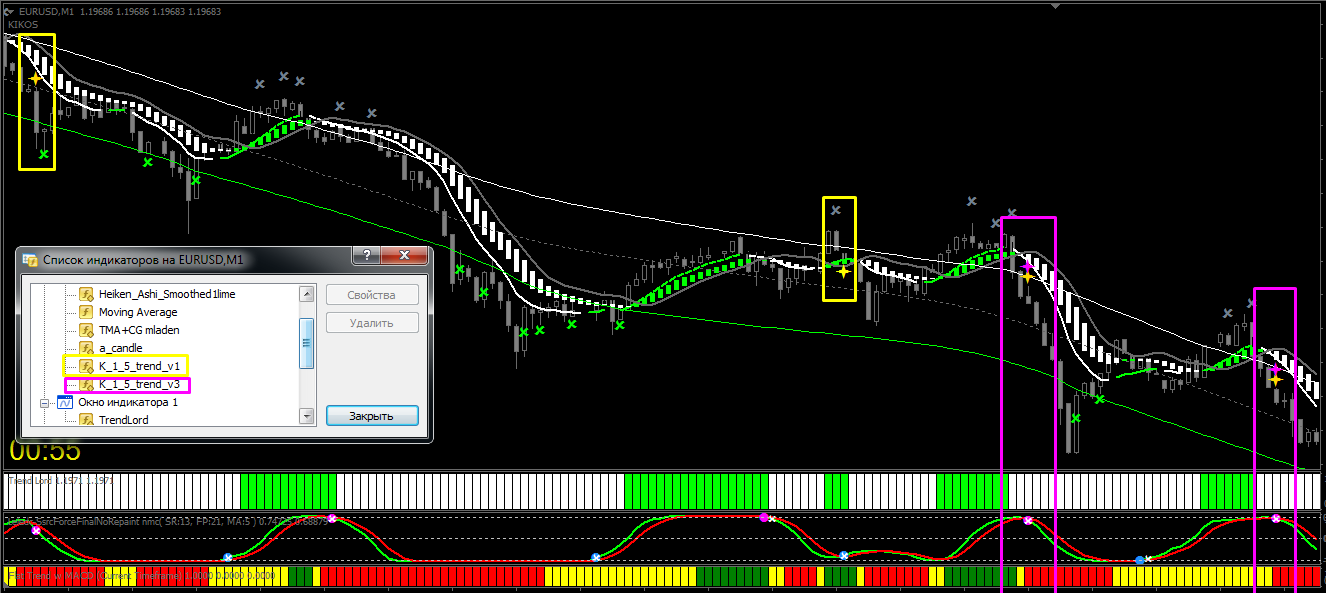
Task: Select the Heiken_Ashi_Smoothed1lime indicator icon
Action: (x=87, y=295)
